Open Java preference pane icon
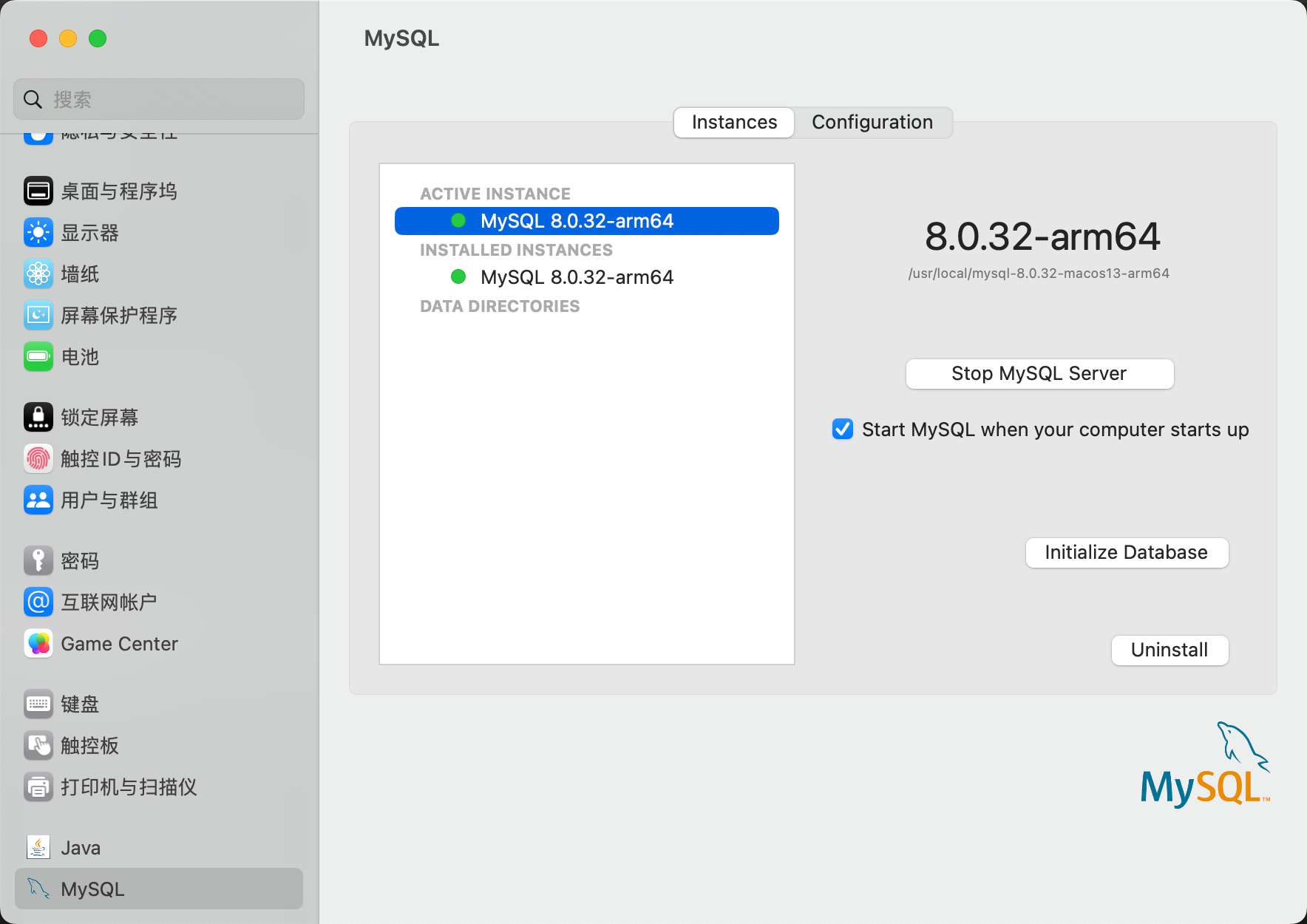Viewport: 1307px width, 924px height. pos(38,848)
